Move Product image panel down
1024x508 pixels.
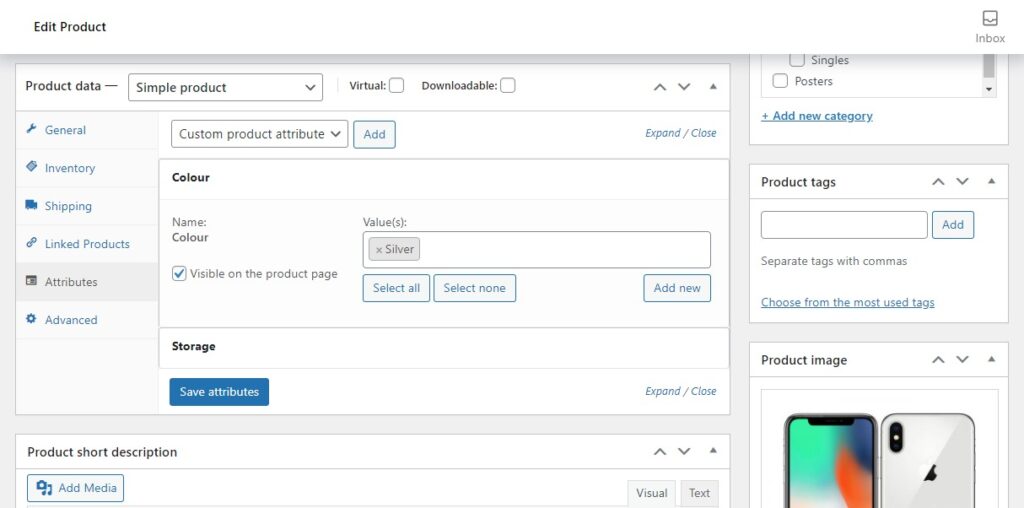[962, 359]
